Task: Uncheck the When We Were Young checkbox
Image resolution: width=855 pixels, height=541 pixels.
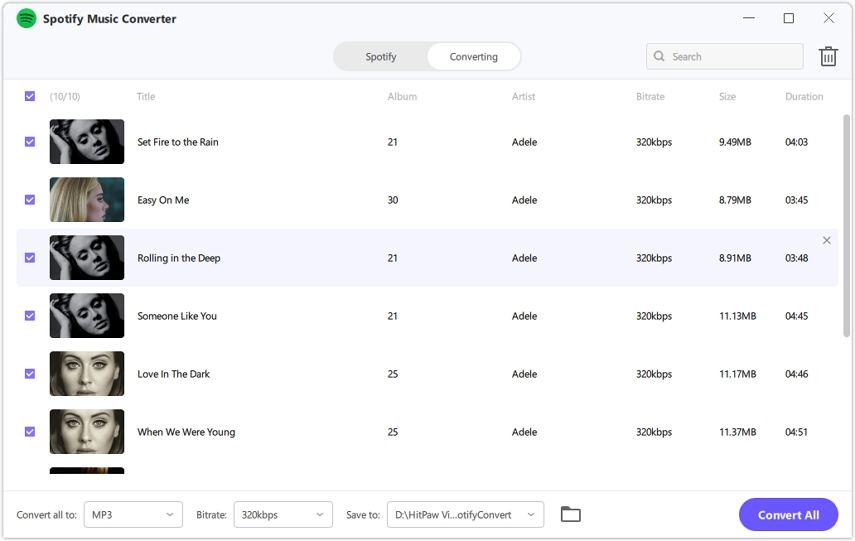Action: 30,431
